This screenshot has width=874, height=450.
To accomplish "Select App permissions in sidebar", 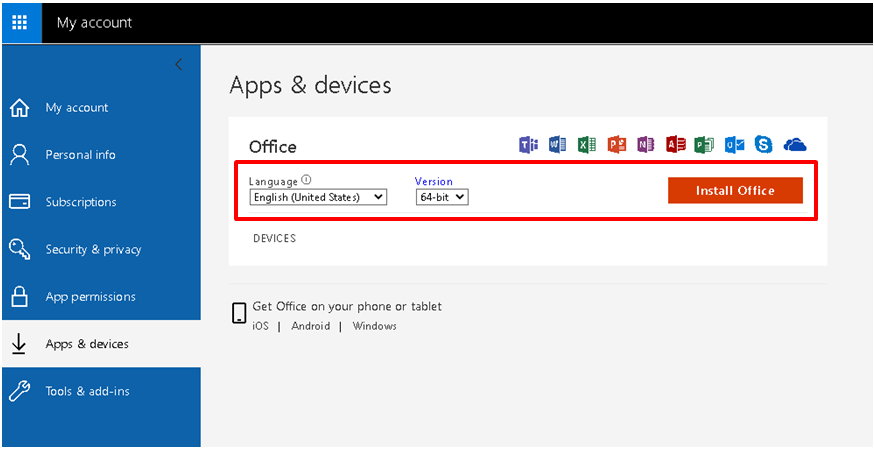I will (90, 297).
